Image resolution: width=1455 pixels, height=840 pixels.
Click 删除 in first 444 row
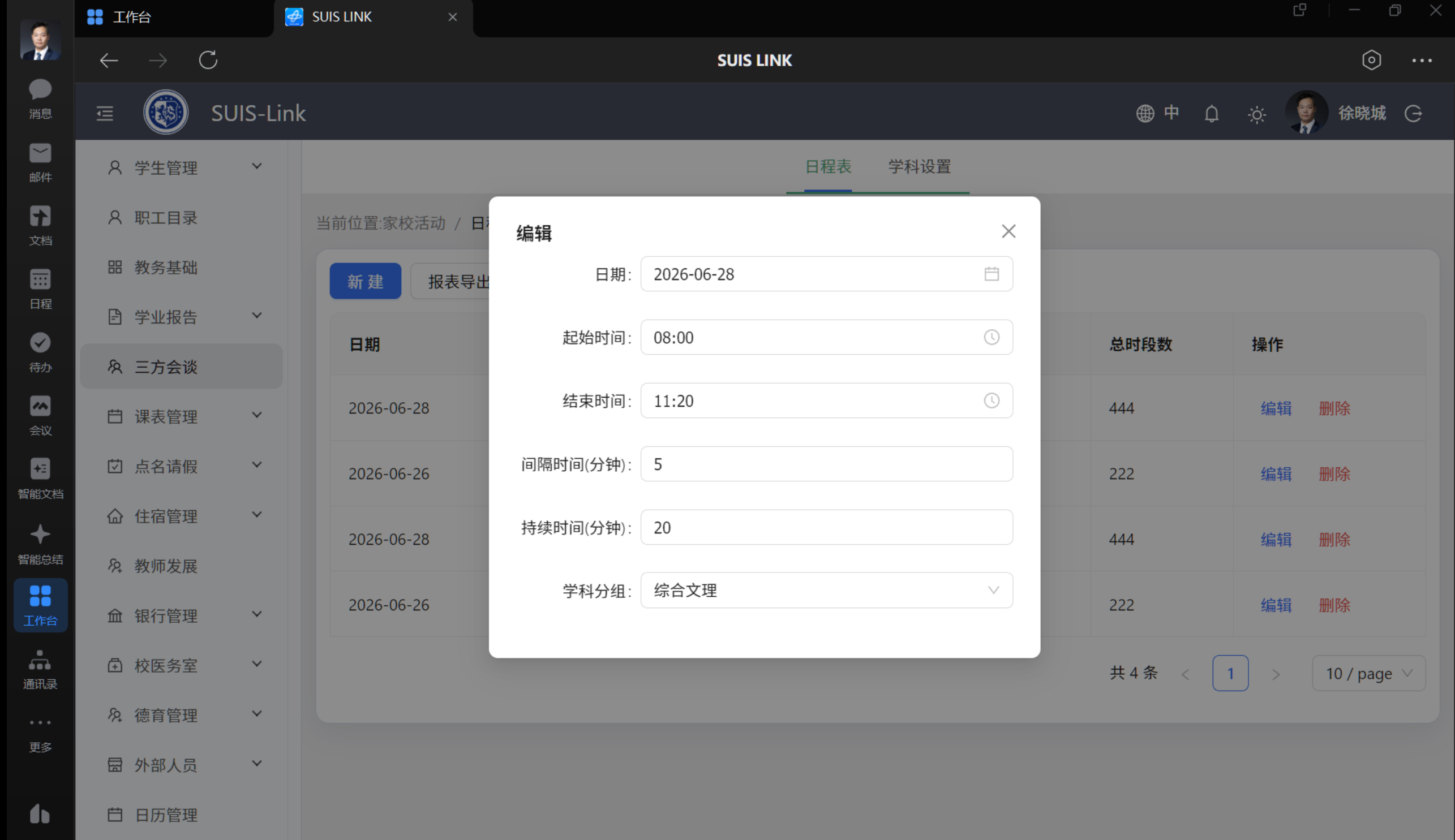click(x=1334, y=408)
